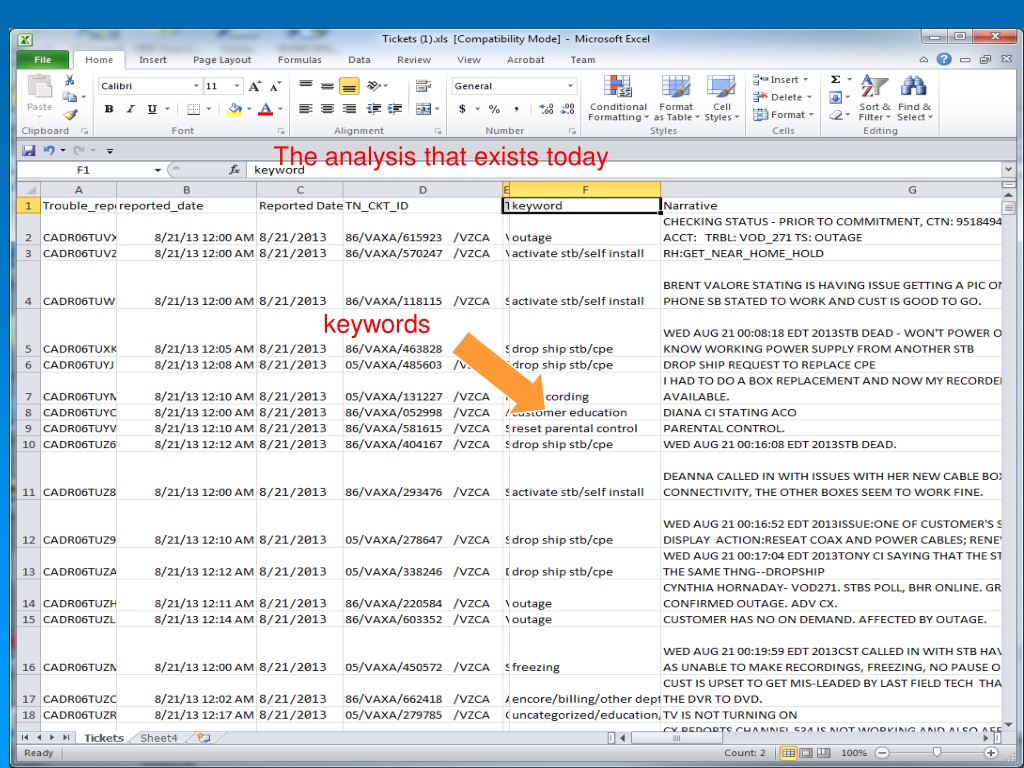The width and height of the screenshot is (1024, 768).
Task: Click the Align Text Right icon
Action: click(x=349, y=108)
